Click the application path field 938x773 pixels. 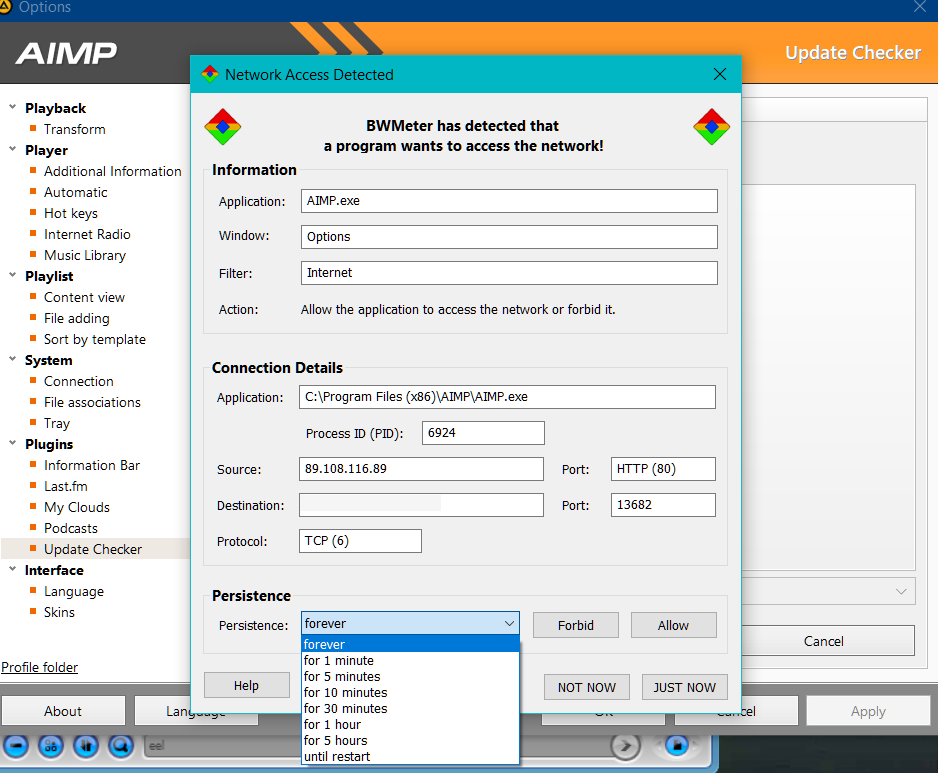click(507, 397)
